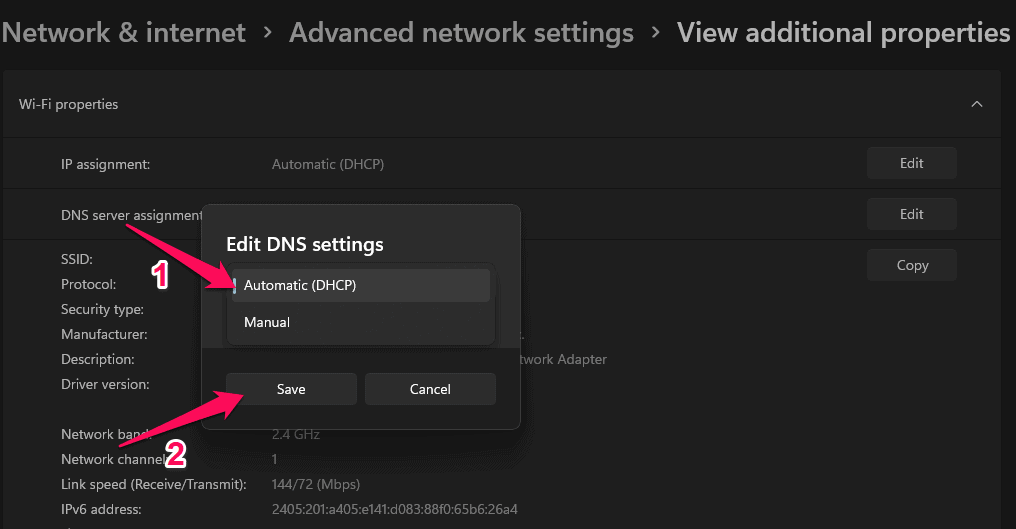Cancel the Edit DNS settings dialog
Viewport: 1016px width, 529px height.
430,389
